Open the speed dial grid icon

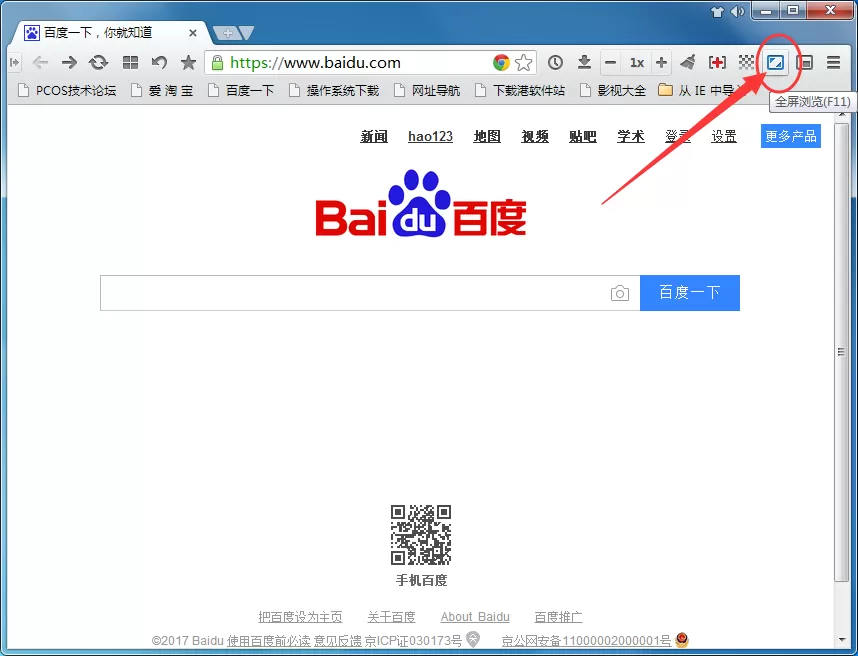(130, 62)
